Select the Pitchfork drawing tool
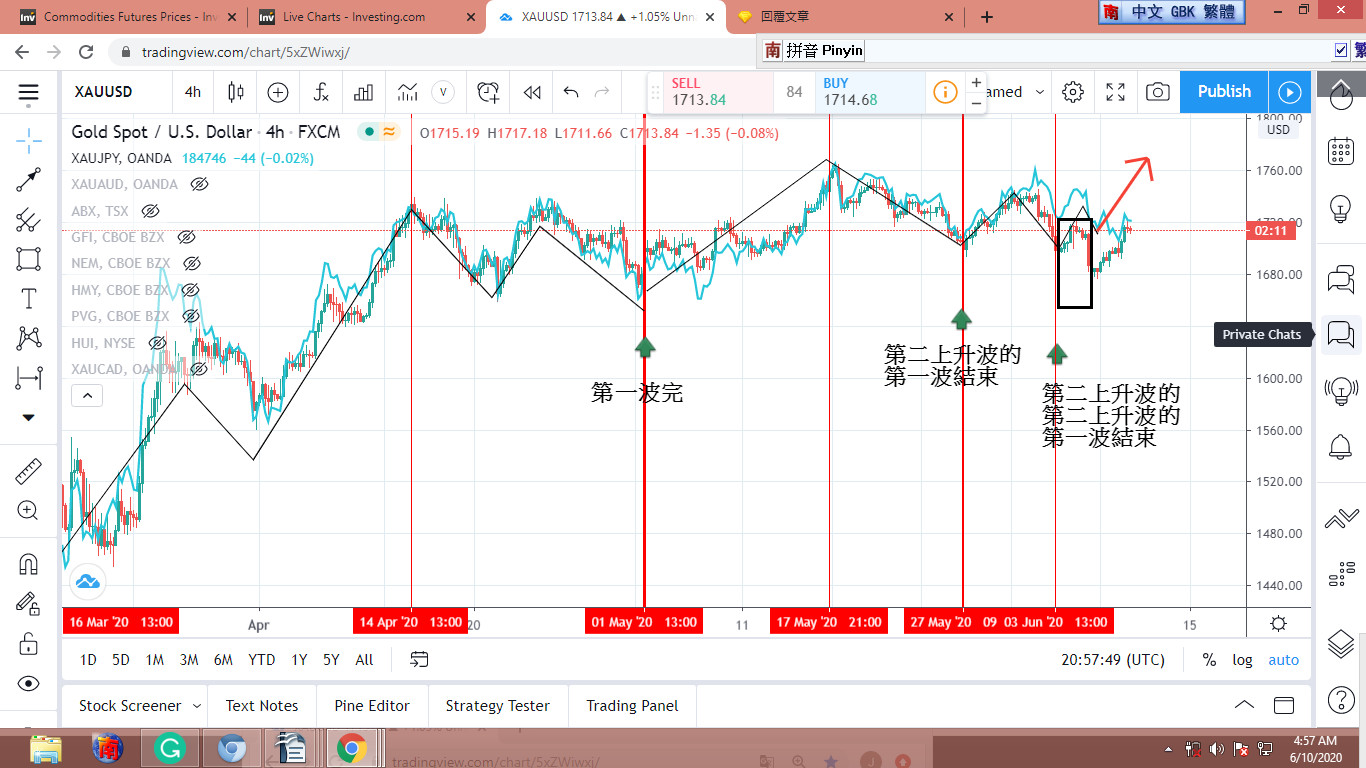The width and height of the screenshot is (1366, 768). (29, 220)
